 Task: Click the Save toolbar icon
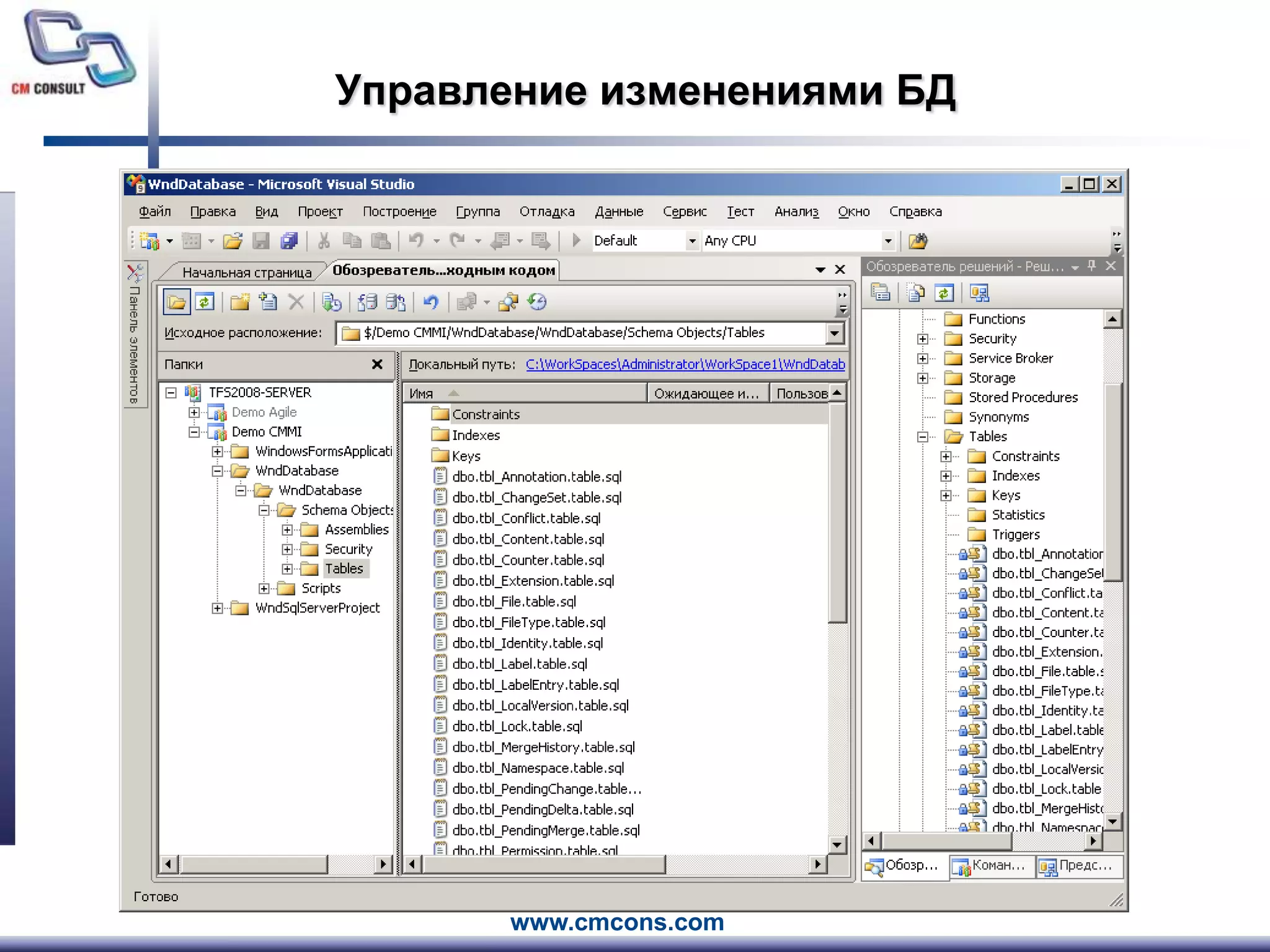click(x=261, y=240)
